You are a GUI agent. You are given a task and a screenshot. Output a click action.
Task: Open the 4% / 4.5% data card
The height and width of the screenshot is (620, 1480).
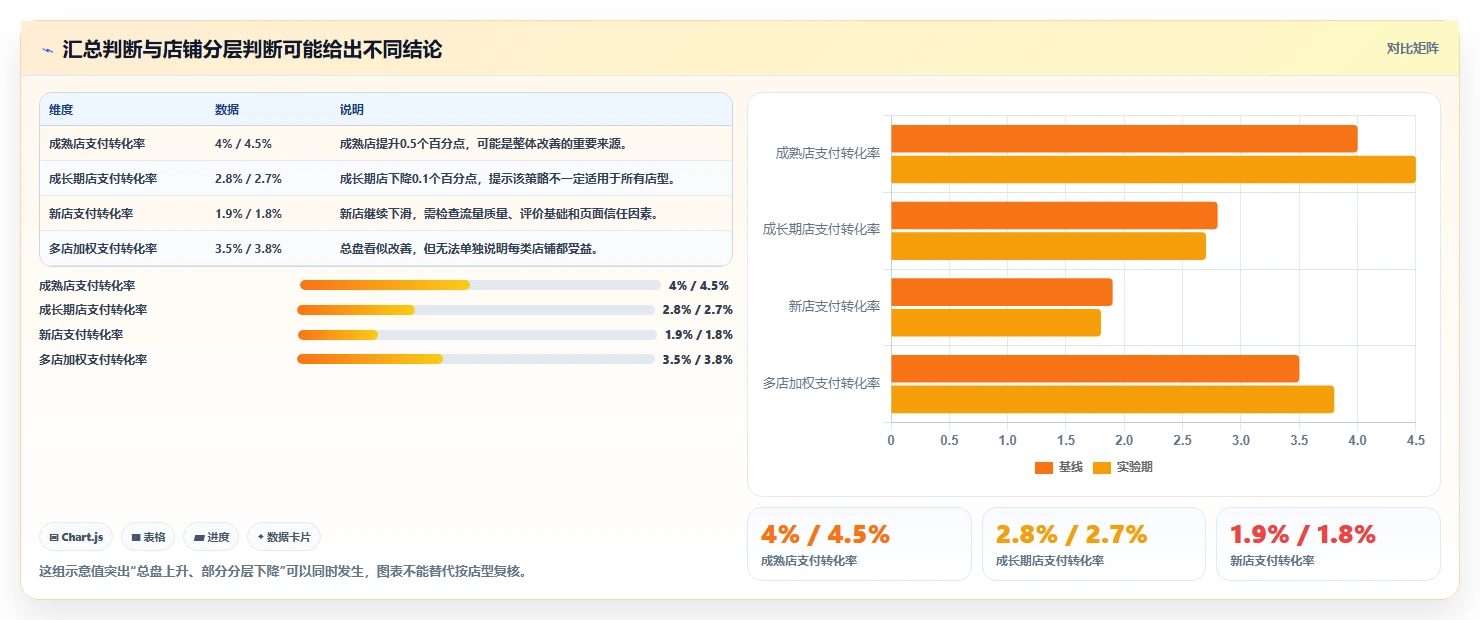click(x=859, y=544)
